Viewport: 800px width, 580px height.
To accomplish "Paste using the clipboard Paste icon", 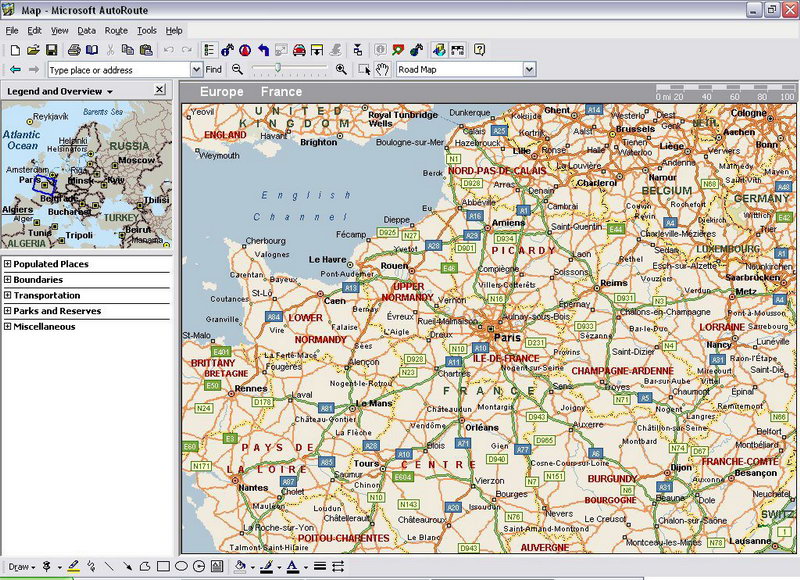I will [x=146, y=50].
